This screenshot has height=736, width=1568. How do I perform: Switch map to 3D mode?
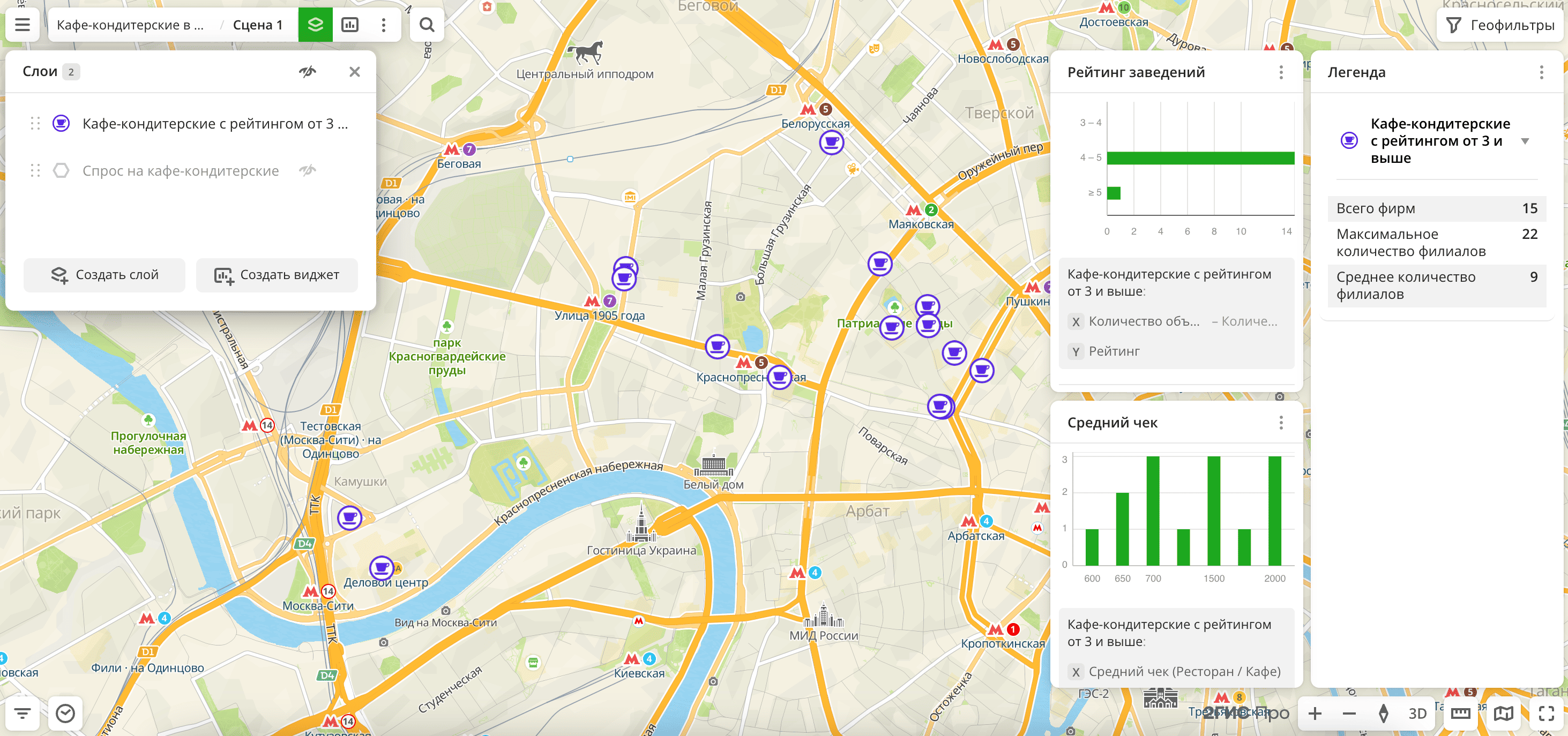[x=1417, y=713]
